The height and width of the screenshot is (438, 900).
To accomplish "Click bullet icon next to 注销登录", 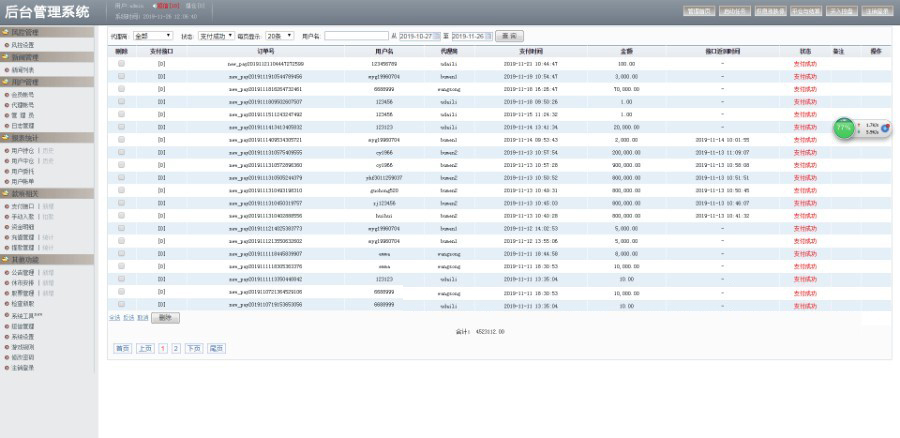I will (x=6, y=367).
